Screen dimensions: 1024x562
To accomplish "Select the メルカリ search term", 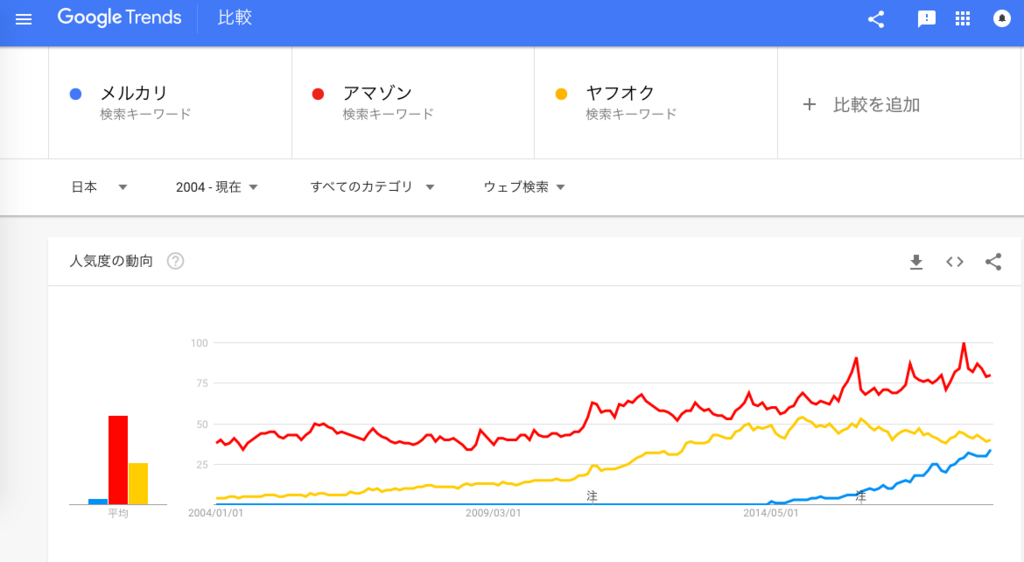I will 133,93.
